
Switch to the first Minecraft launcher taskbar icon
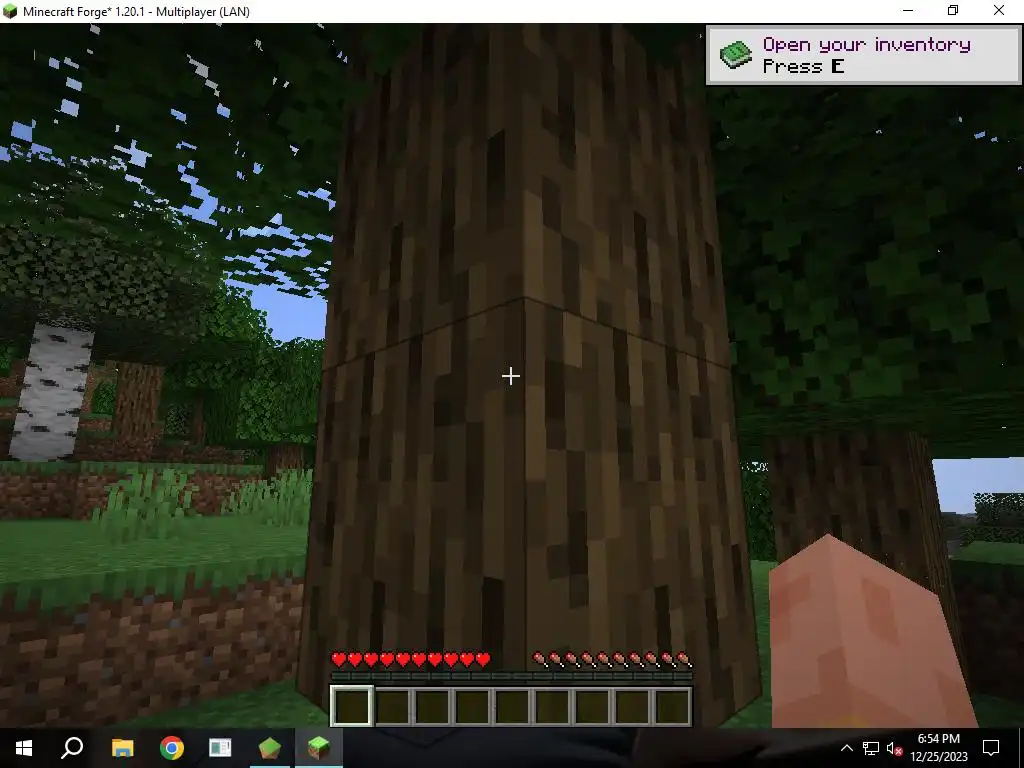tap(269, 748)
